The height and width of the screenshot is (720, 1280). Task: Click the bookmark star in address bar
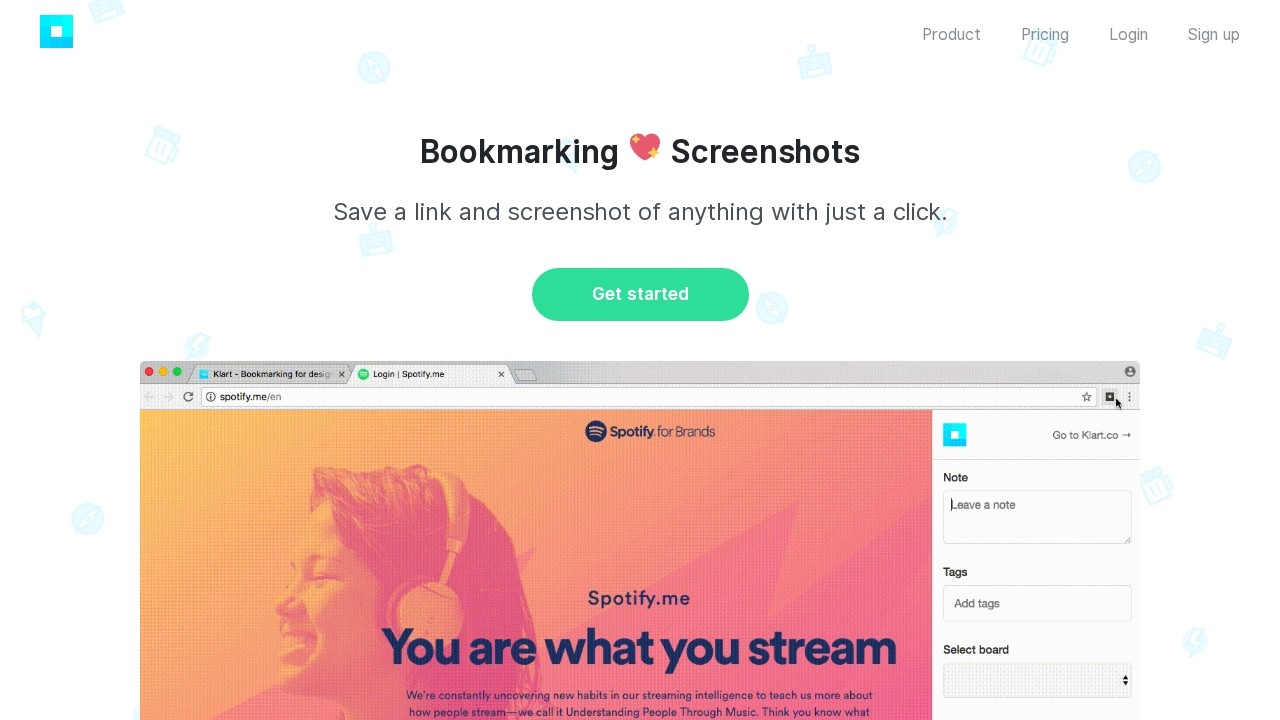1087,397
